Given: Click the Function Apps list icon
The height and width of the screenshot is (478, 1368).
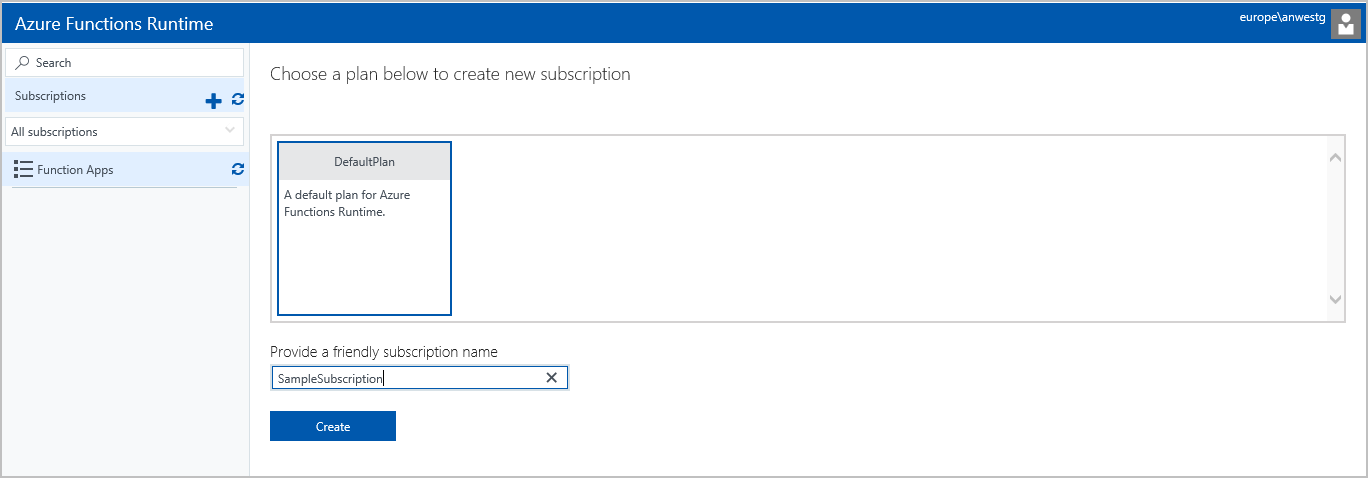Looking at the screenshot, I should 24,170.
